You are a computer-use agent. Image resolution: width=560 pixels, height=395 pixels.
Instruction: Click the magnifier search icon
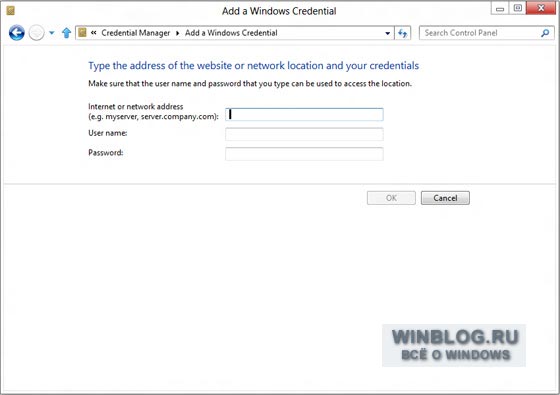[x=545, y=33]
